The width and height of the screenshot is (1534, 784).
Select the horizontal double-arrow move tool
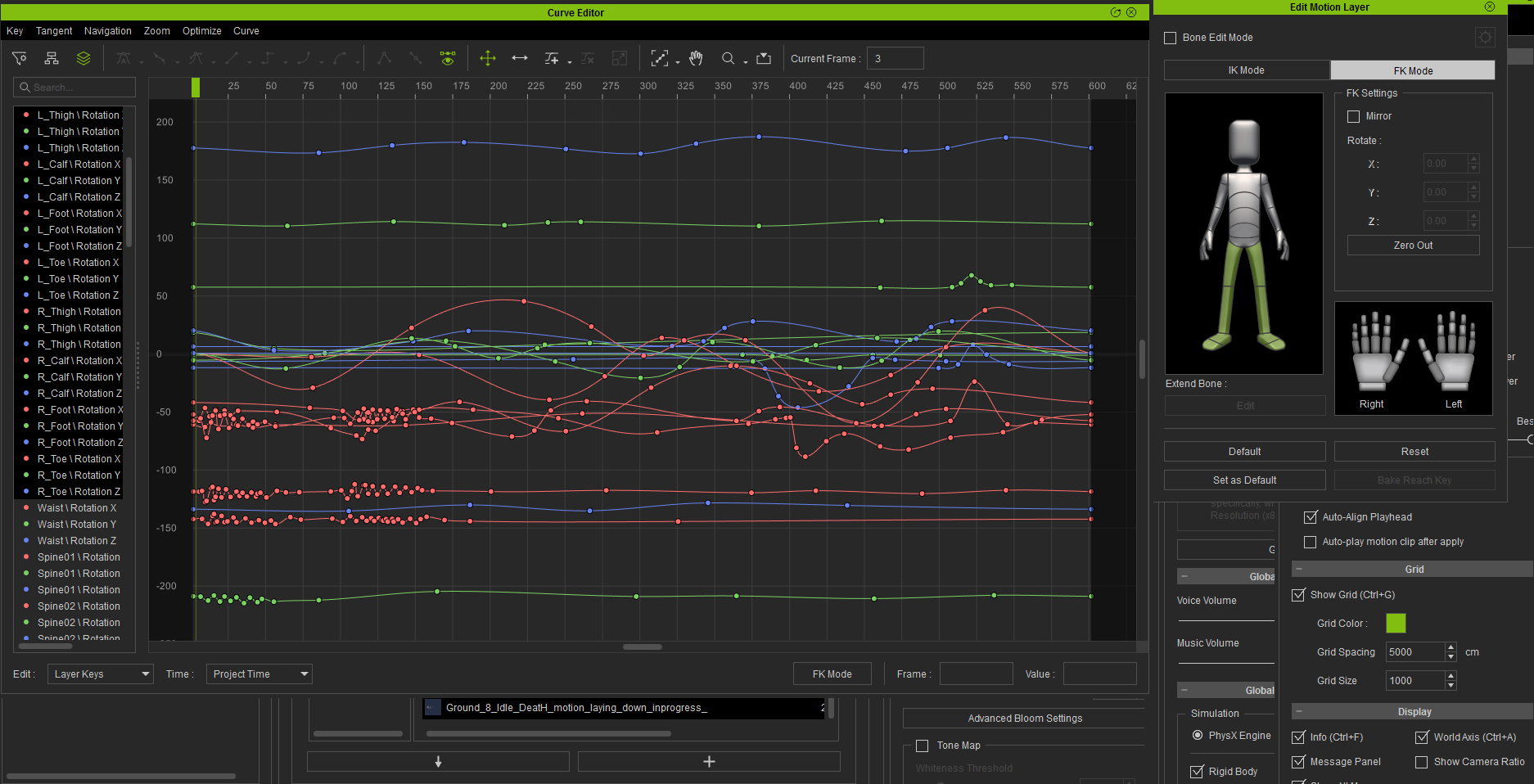[520, 58]
